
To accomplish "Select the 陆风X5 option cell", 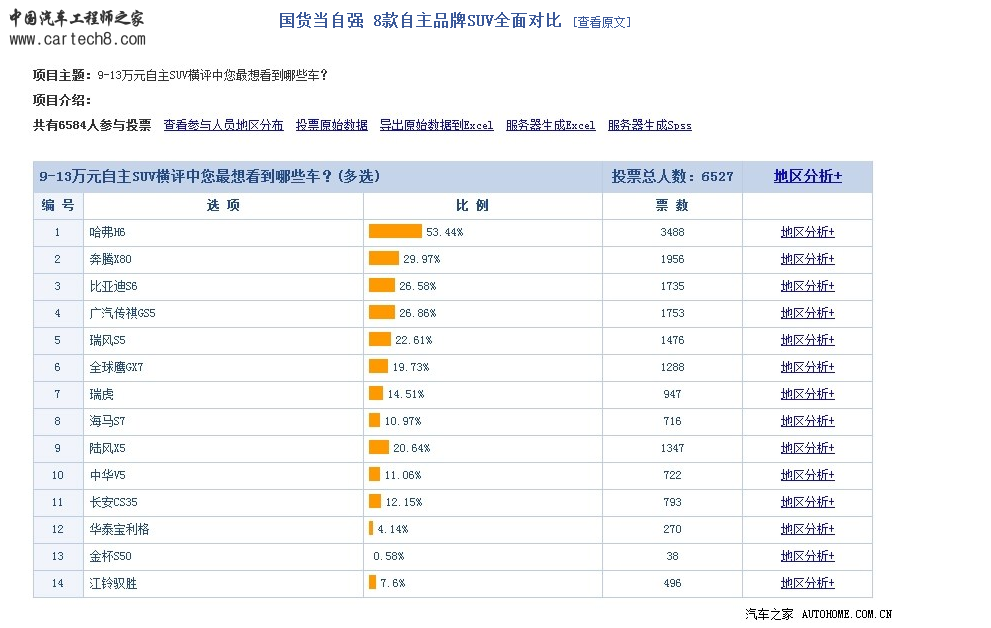I will click(x=223, y=448).
